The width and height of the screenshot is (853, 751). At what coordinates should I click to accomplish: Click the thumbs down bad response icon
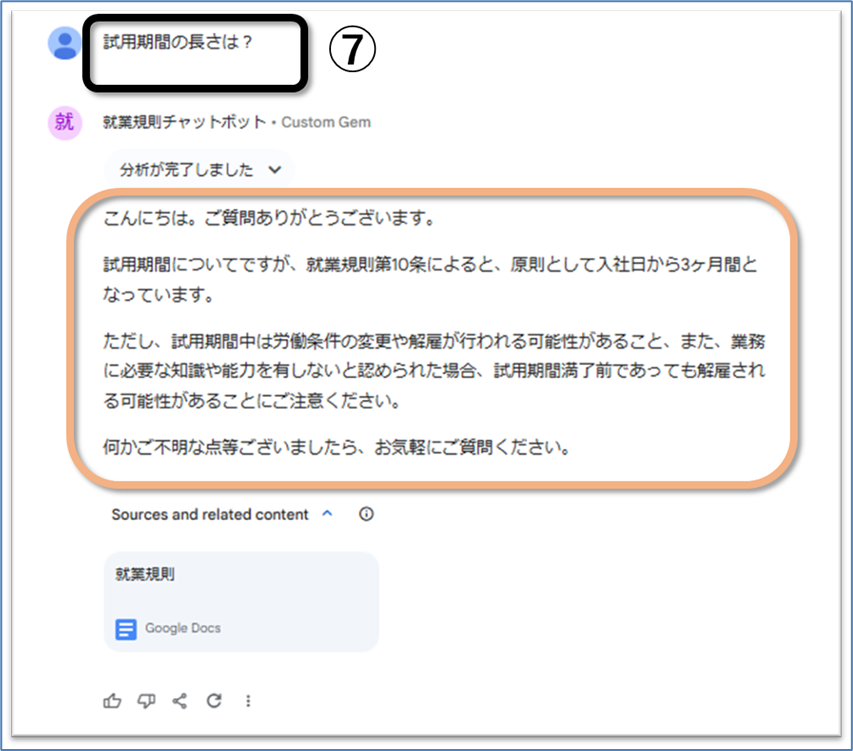(146, 701)
